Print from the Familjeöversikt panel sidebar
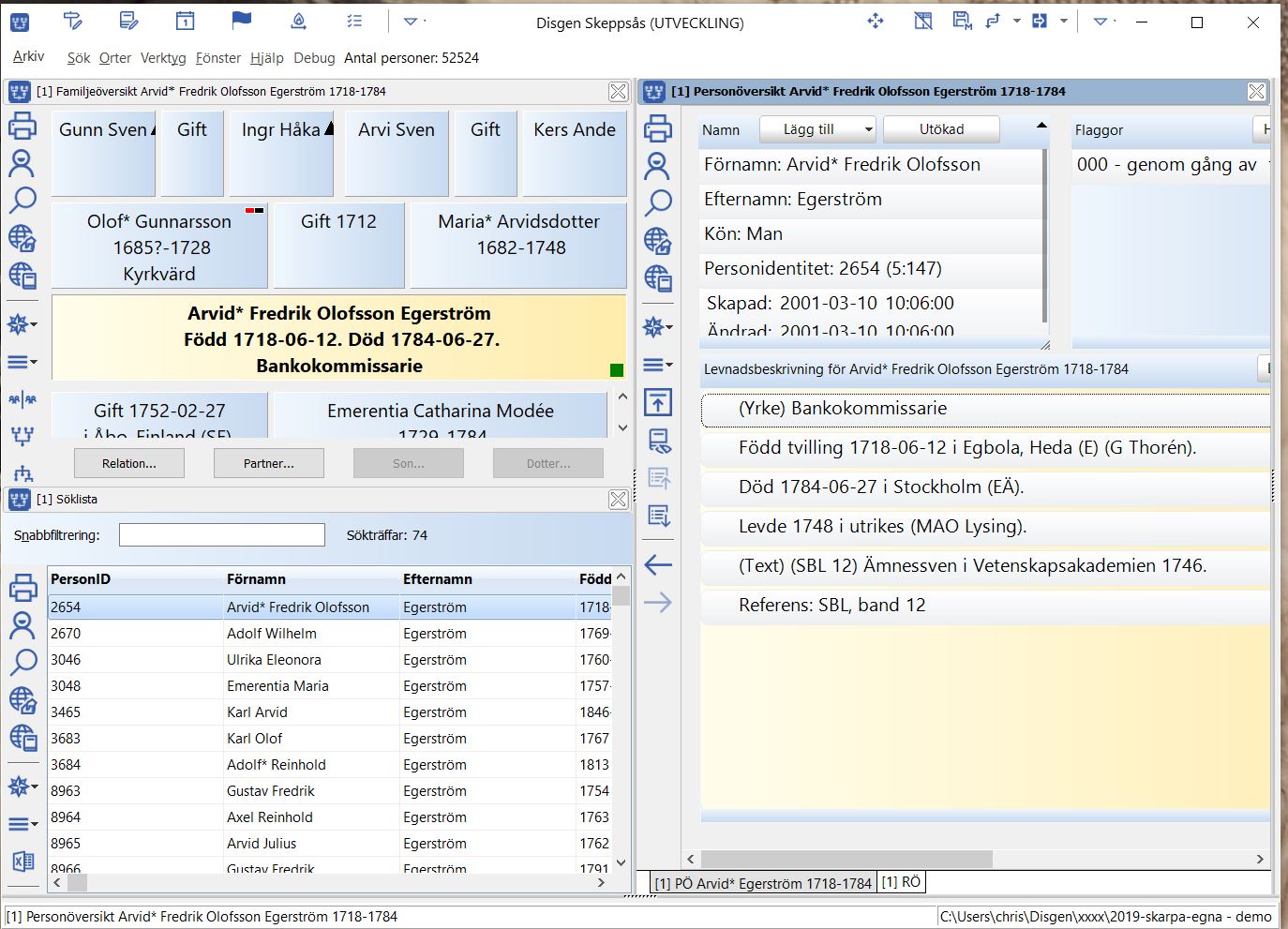 click(x=22, y=126)
